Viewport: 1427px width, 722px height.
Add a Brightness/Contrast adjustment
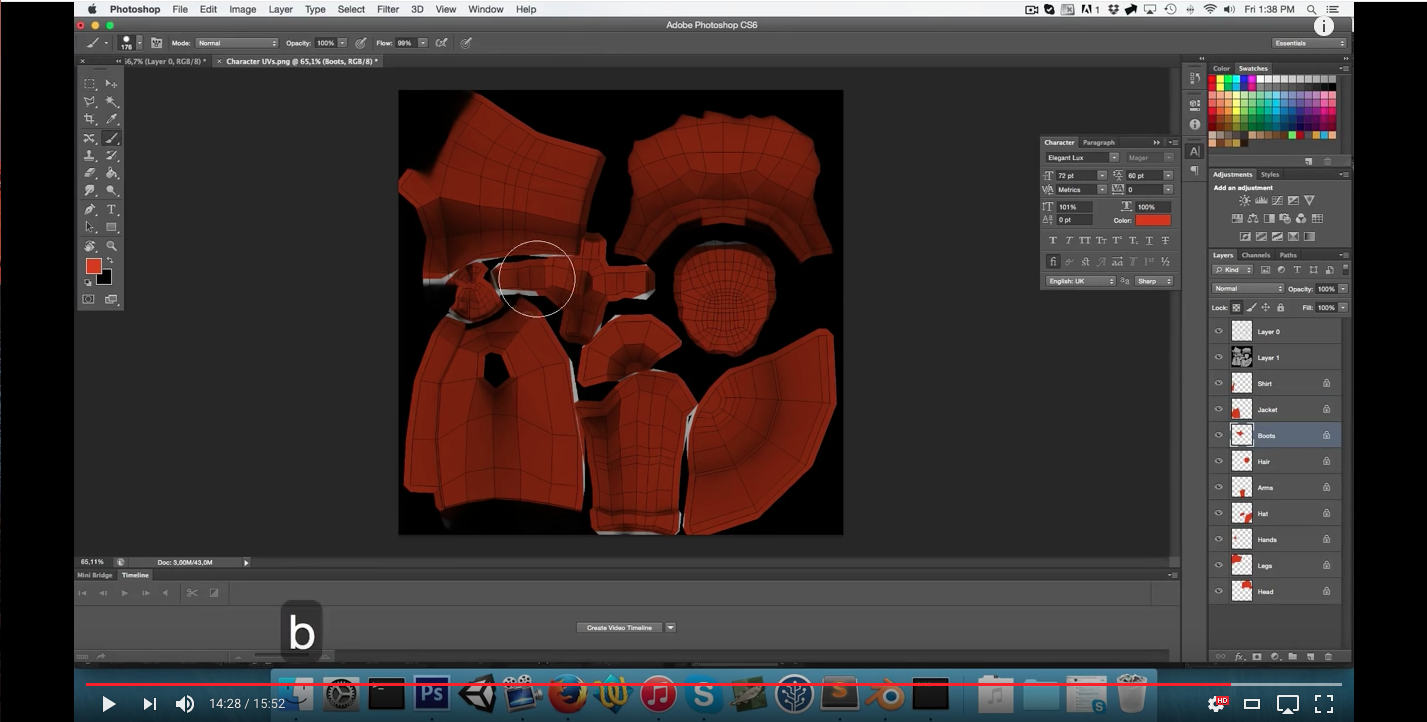point(1245,201)
